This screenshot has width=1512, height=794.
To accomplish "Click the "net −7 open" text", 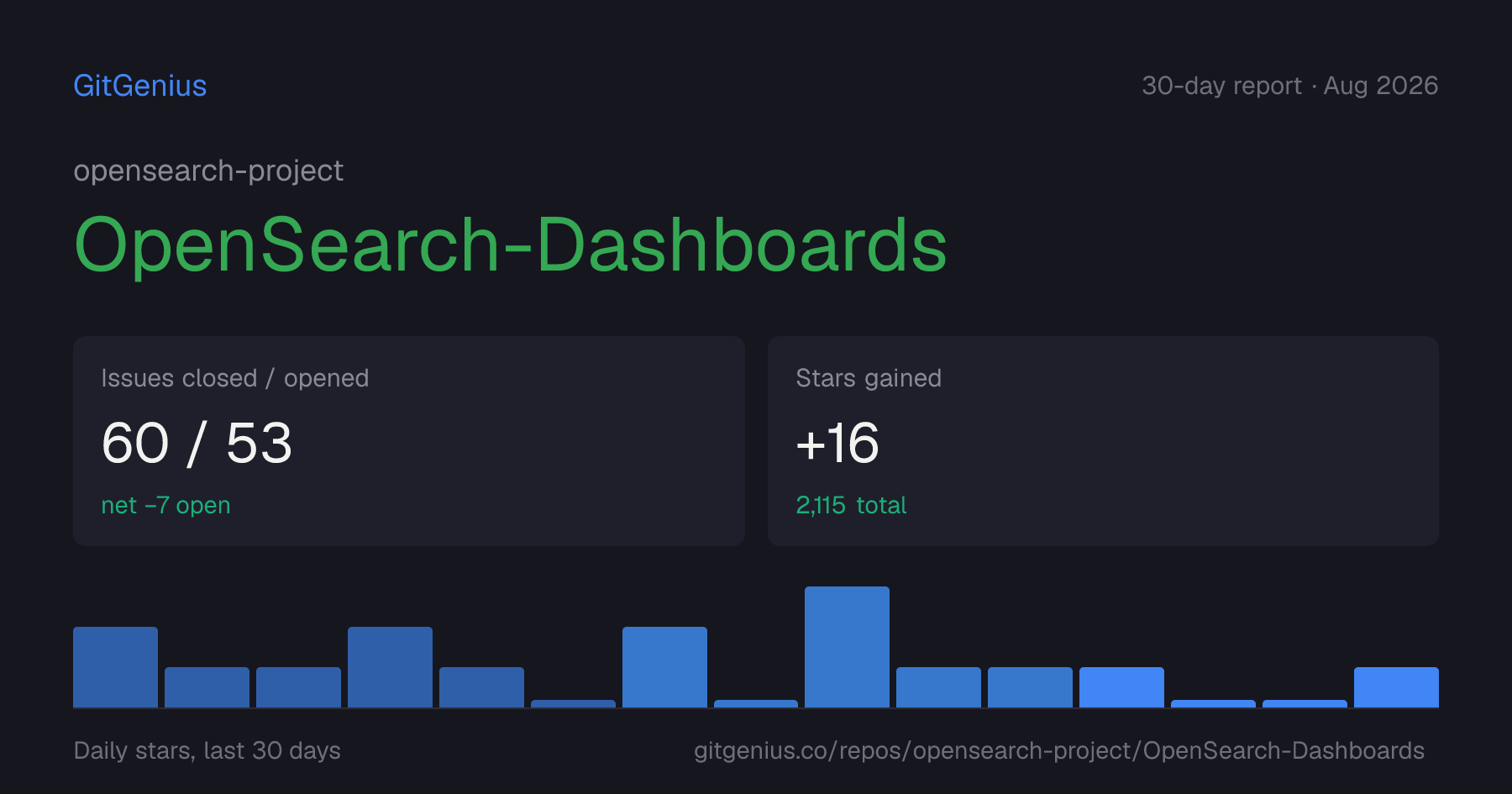I will [x=165, y=505].
